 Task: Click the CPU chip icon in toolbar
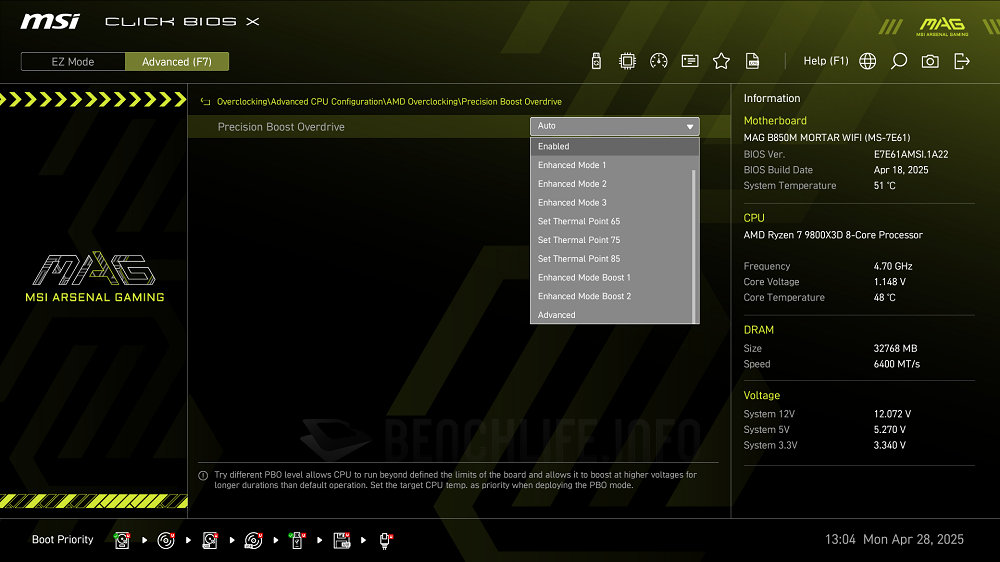coord(628,61)
